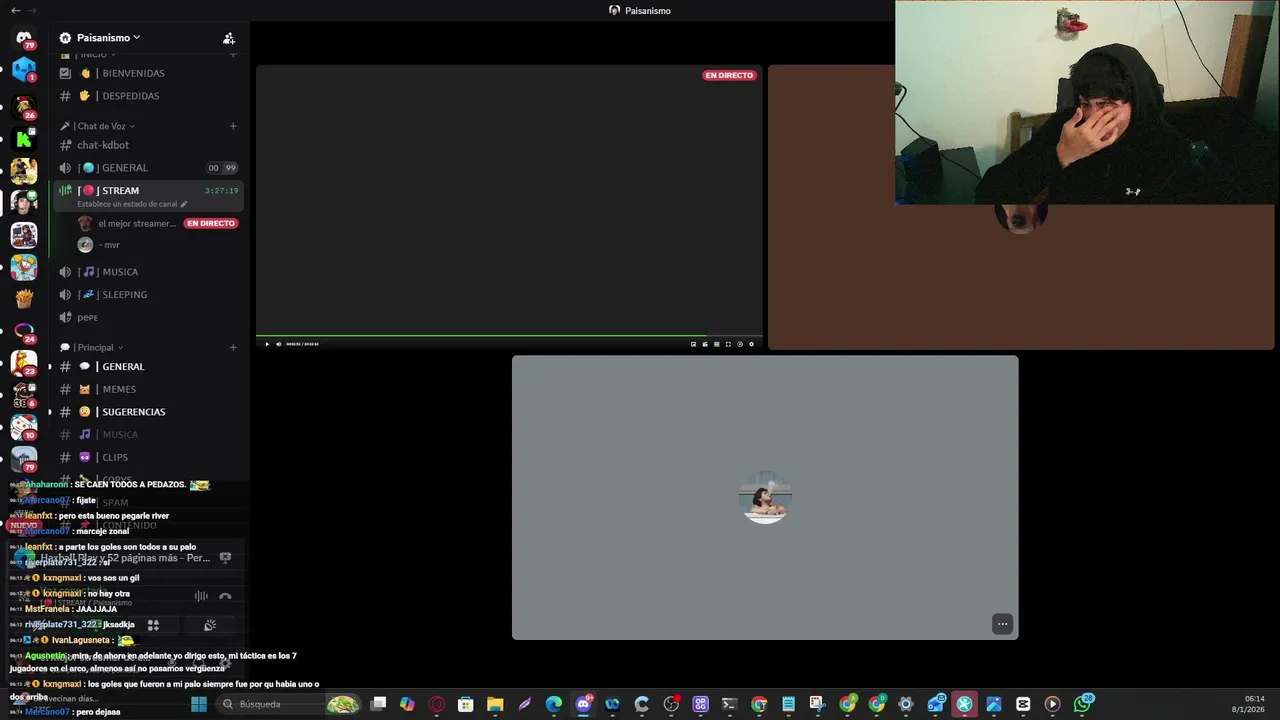1280x720 pixels.
Task: Open the MEMES text channel
Action: click(147, 390)
